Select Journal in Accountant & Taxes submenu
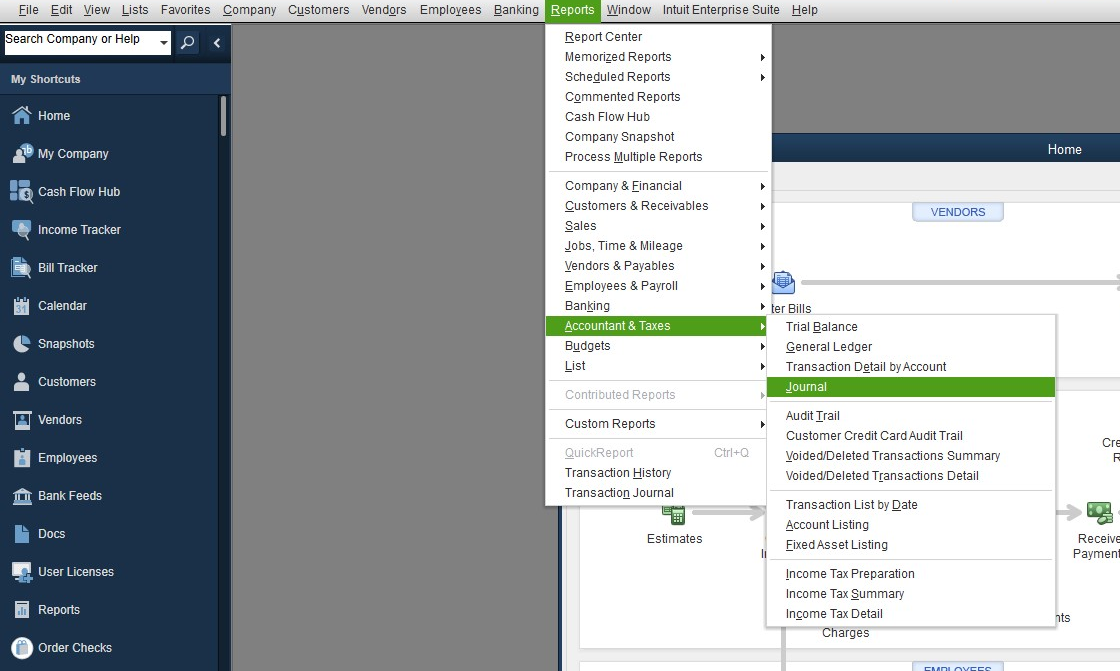 [911, 387]
